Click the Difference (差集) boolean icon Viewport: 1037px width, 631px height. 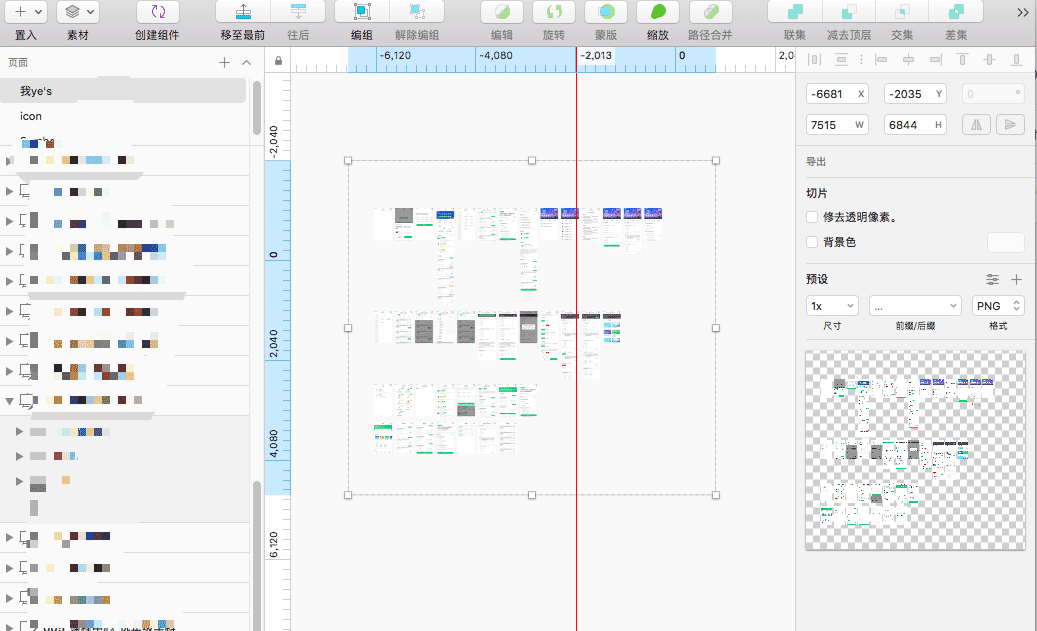tap(956, 12)
